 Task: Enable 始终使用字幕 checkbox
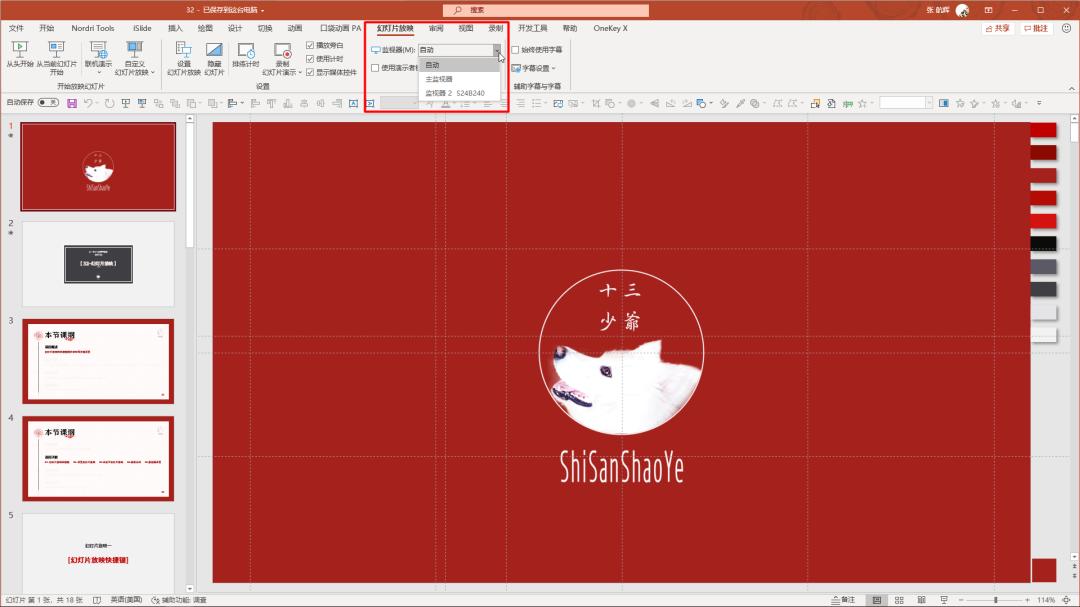coord(515,49)
